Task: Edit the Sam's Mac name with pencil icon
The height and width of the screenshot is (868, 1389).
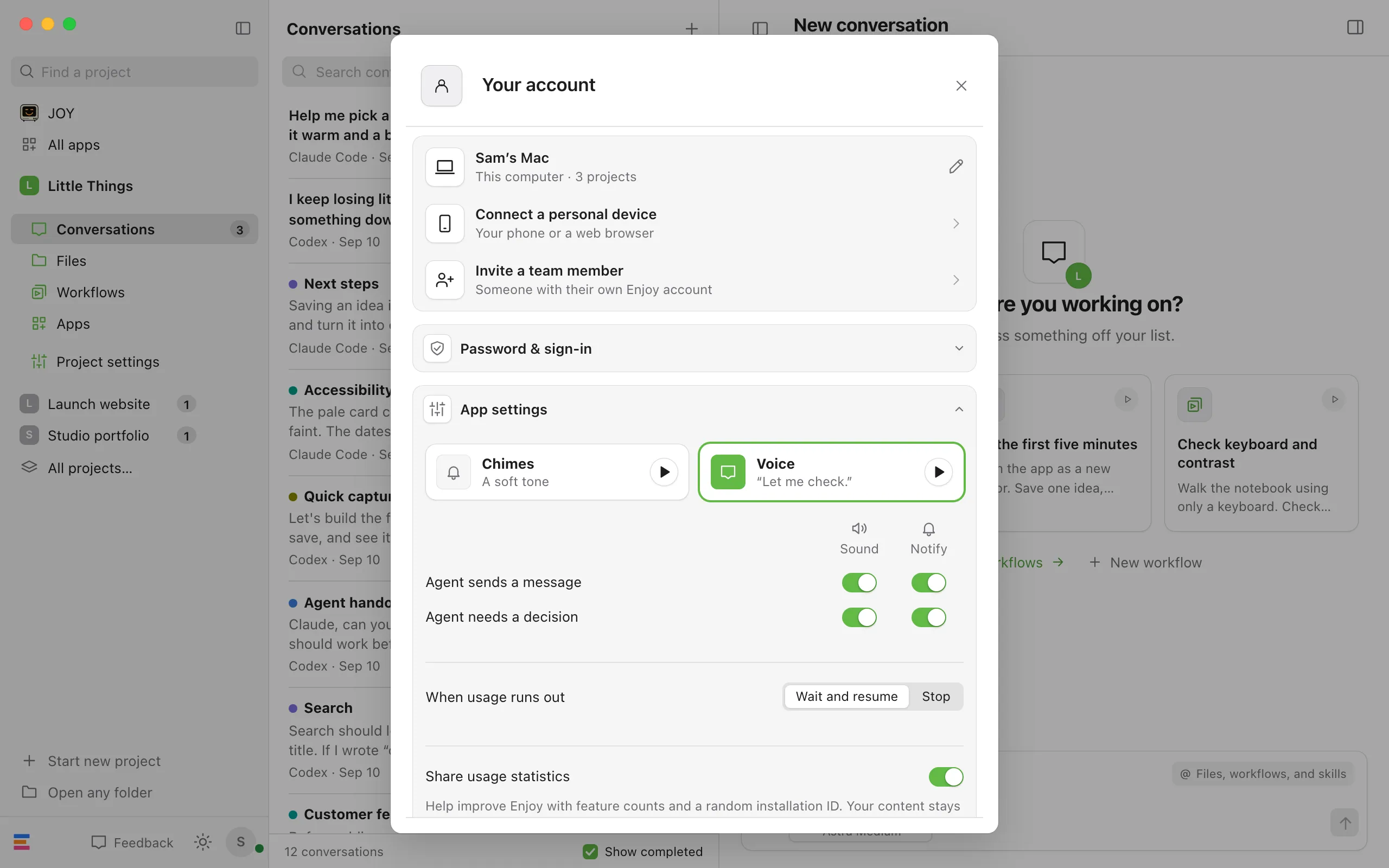Action: pos(955,167)
